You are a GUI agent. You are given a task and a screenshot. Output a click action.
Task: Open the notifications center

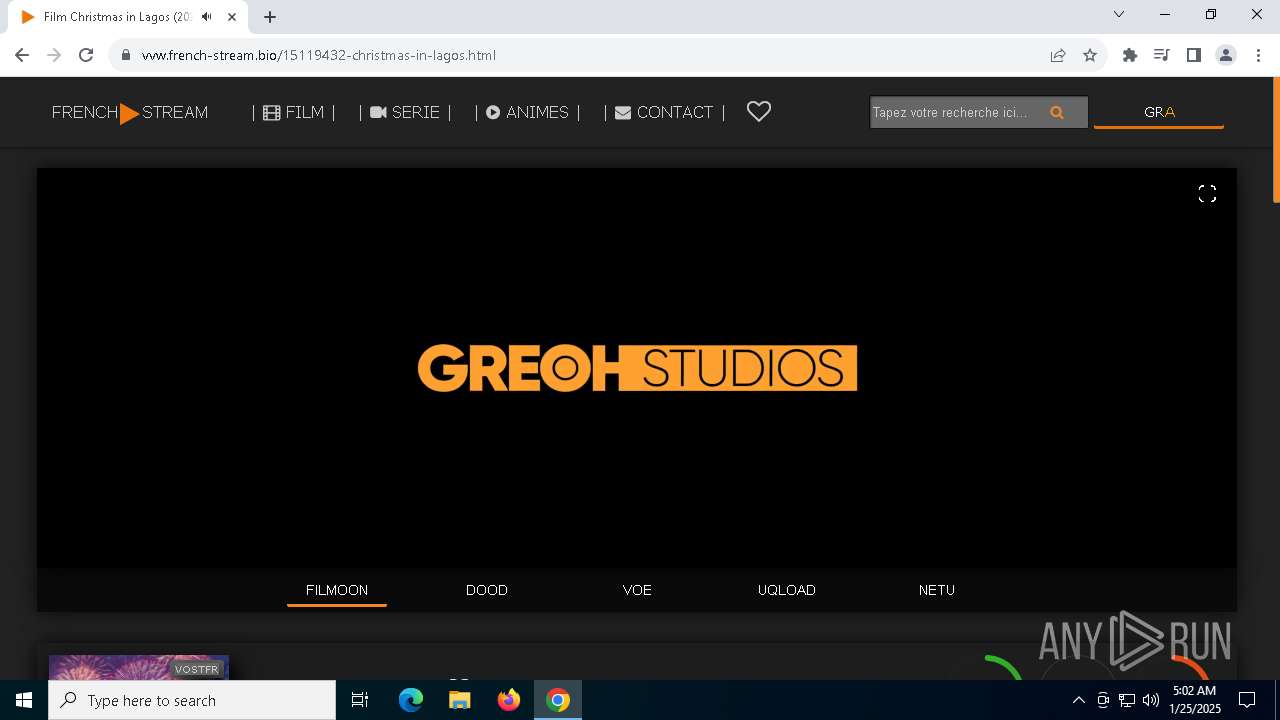point(1247,700)
